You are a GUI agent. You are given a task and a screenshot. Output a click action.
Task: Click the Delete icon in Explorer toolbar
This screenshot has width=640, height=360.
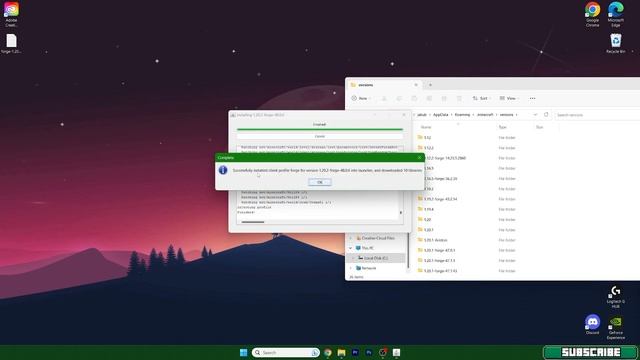point(459,98)
